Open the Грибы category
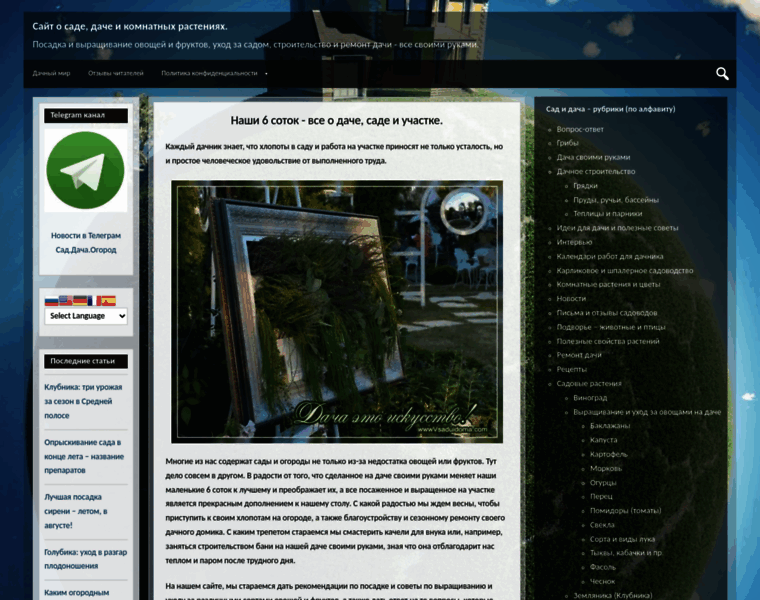Screen dimensions: 760x600 [568, 143]
